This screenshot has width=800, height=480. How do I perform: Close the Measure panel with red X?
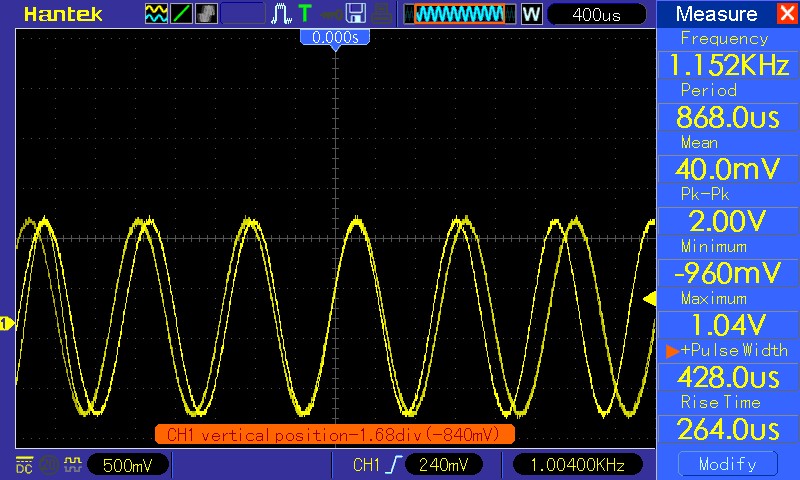[787, 14]
